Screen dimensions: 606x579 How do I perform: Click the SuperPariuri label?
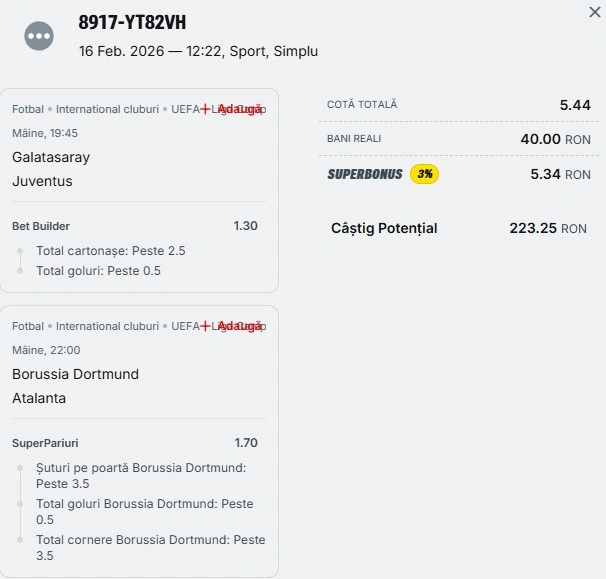(x=45, y=442)
